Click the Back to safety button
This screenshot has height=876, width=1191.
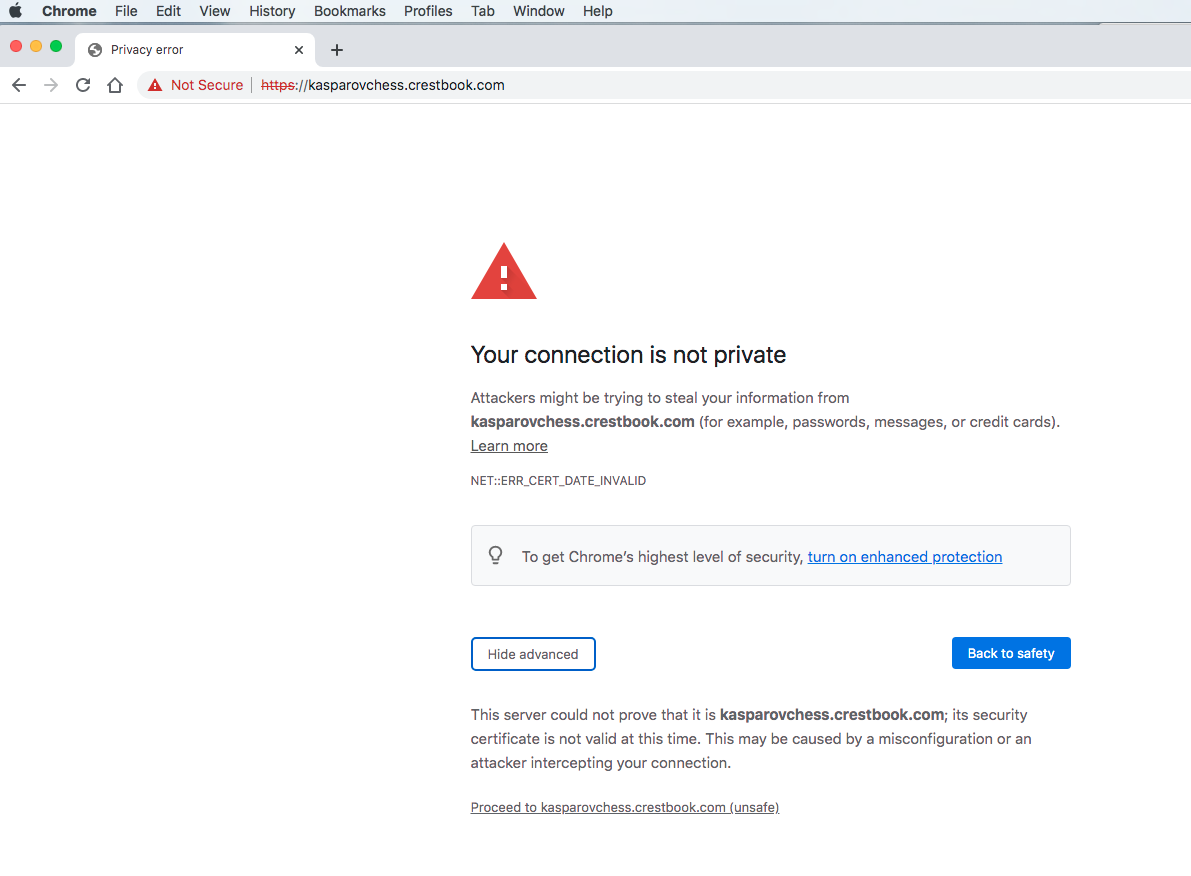click(1010, 653)
